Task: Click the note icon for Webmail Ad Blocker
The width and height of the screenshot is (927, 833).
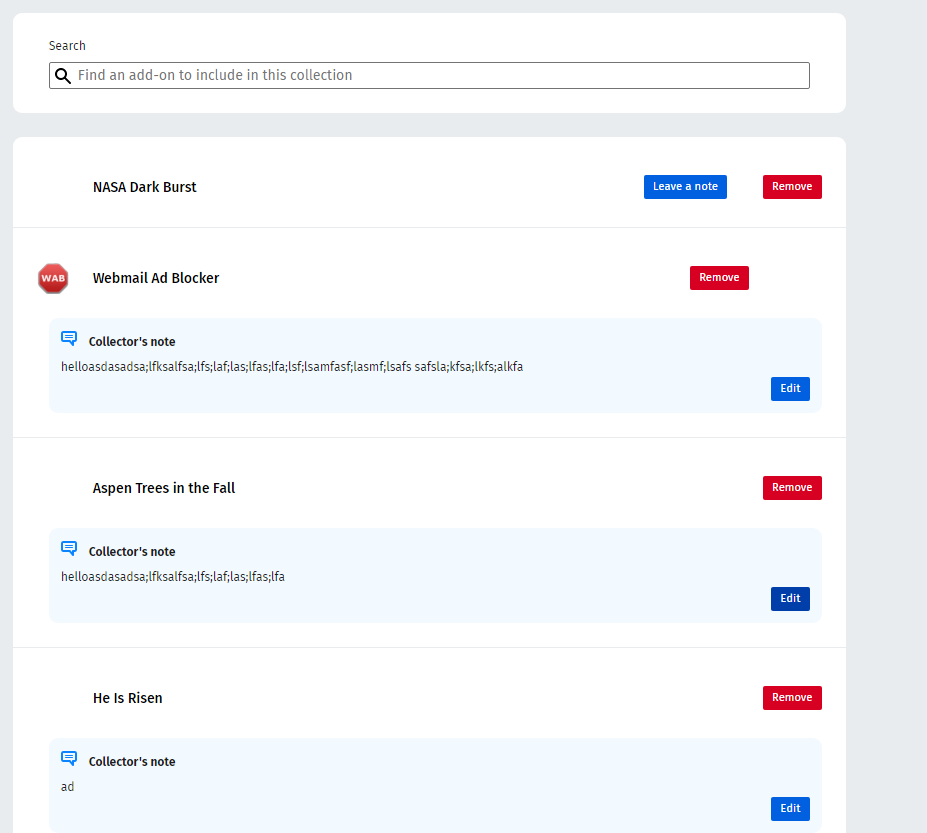Action: coord(69,338)
